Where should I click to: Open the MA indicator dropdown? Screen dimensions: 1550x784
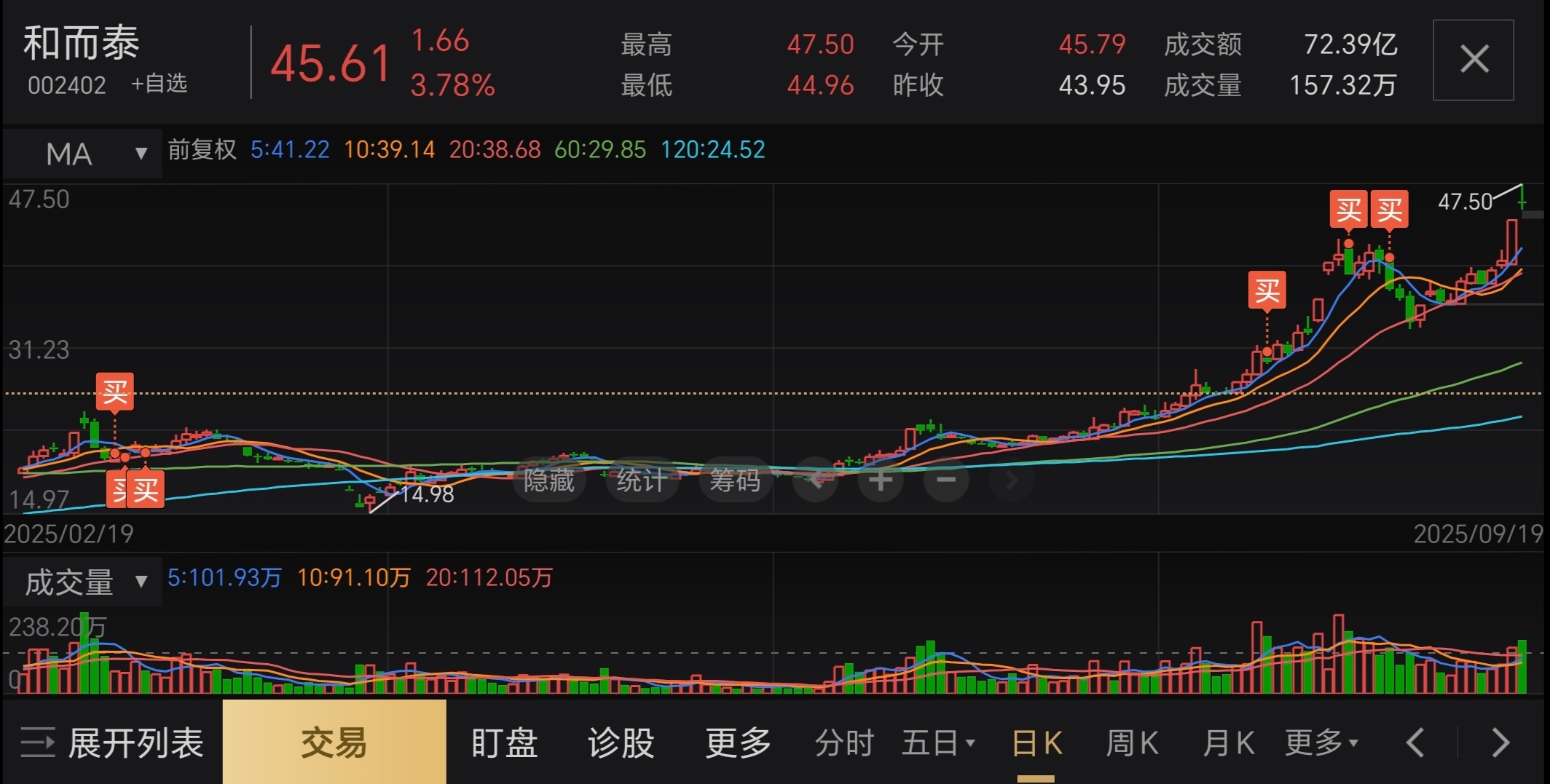point(82,154)
